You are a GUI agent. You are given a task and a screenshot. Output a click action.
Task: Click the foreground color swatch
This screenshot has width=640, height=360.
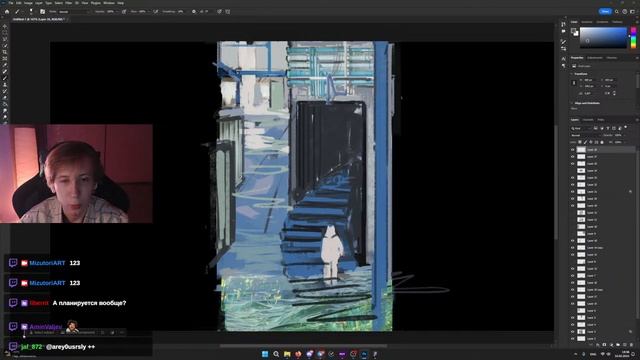(573, 30)
